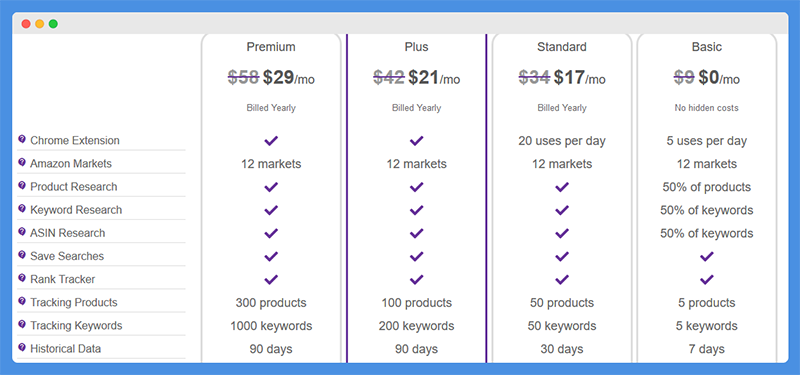The image size is (800, 375).
Task: Click the Rank Tracker question mark icon
Action: click(x=22, y=278)
